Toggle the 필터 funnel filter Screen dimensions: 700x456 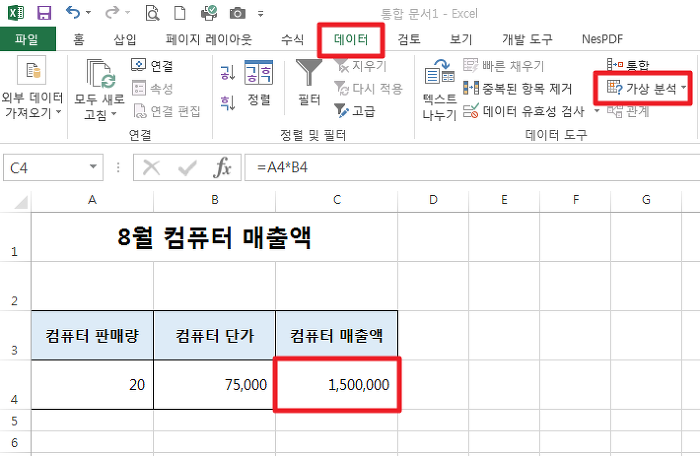click(x=309, y=83)
